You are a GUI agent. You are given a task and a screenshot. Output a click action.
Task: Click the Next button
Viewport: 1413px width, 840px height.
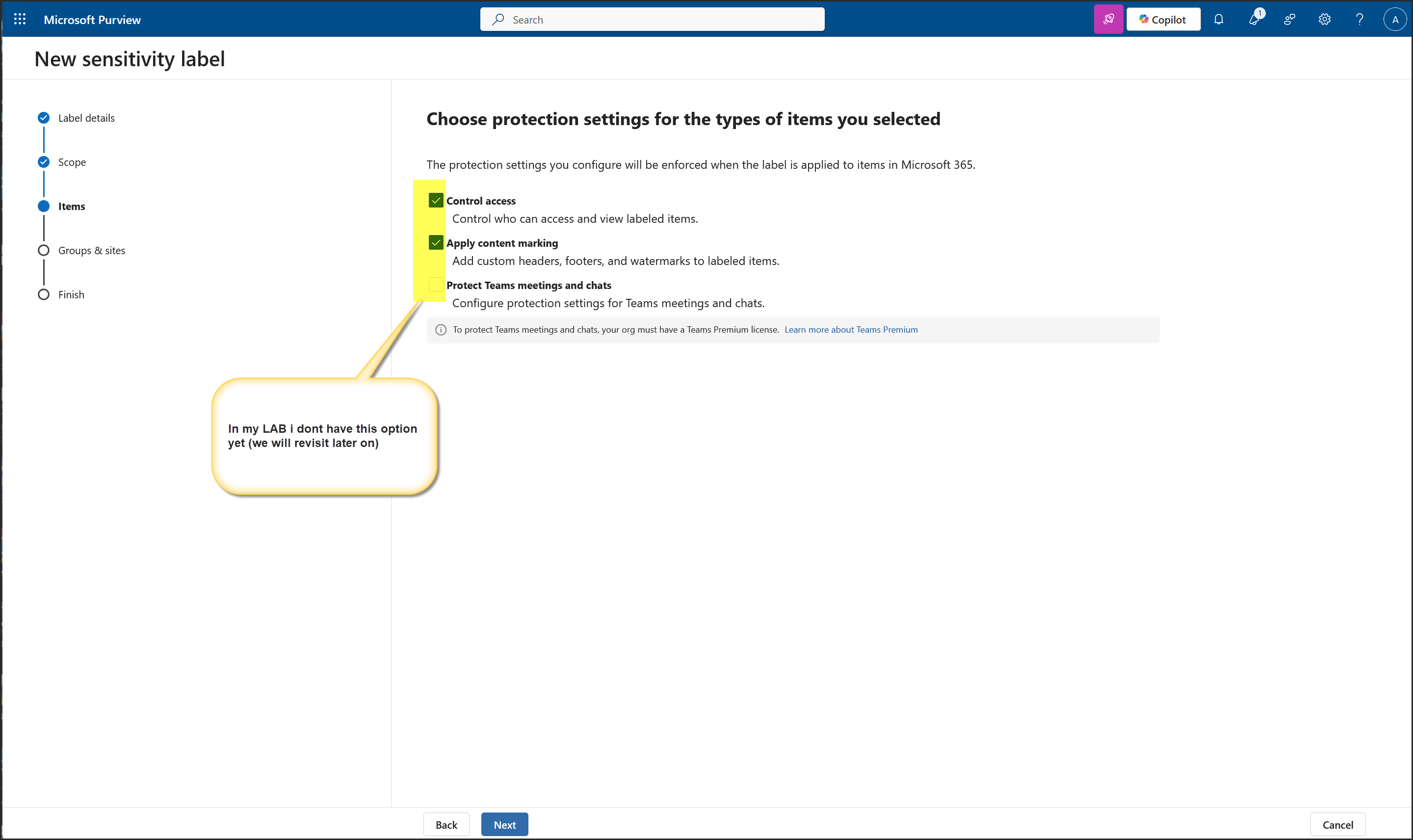(x=504, y=824)
